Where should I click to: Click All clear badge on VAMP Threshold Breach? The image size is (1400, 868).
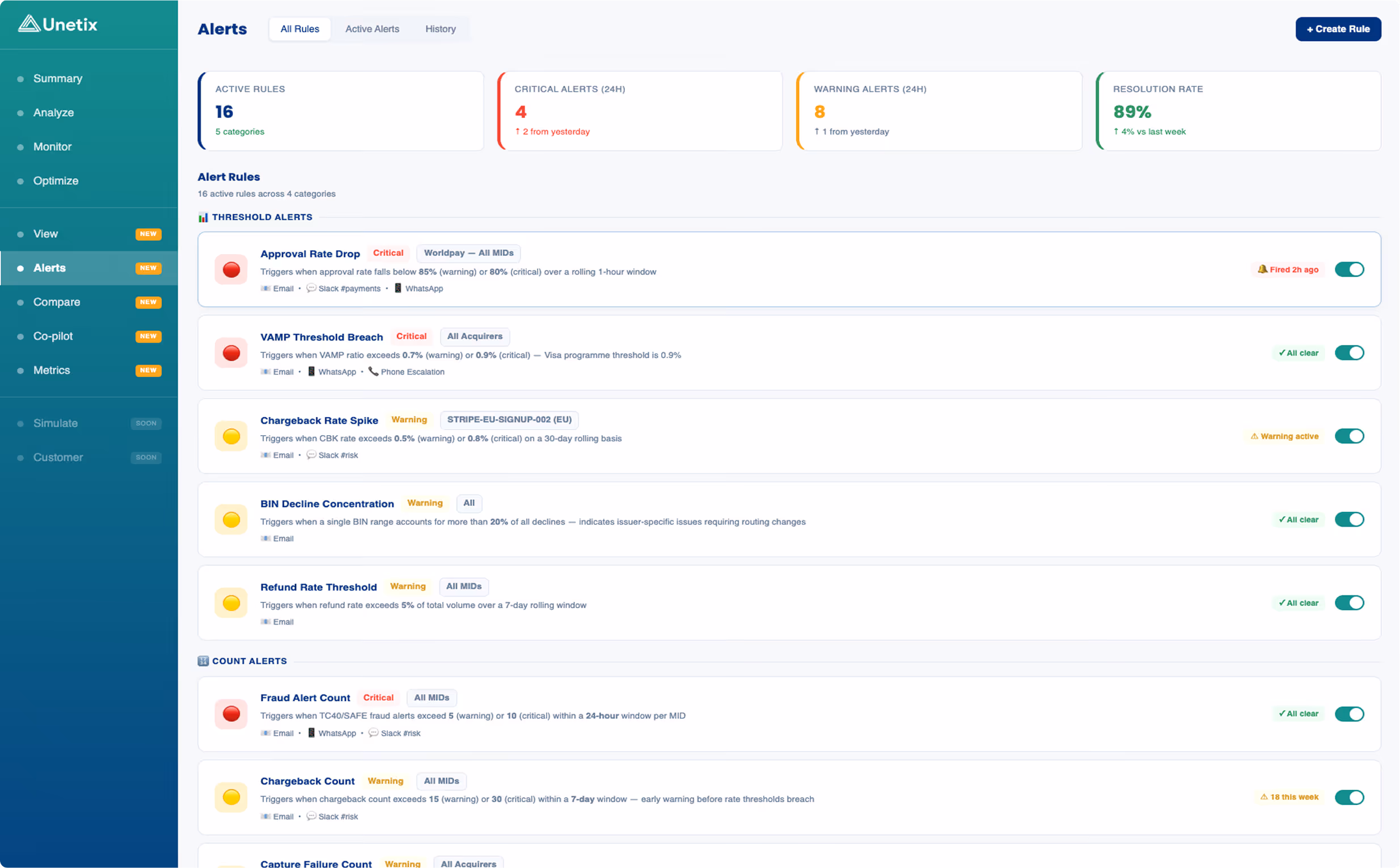point(1298,352)
